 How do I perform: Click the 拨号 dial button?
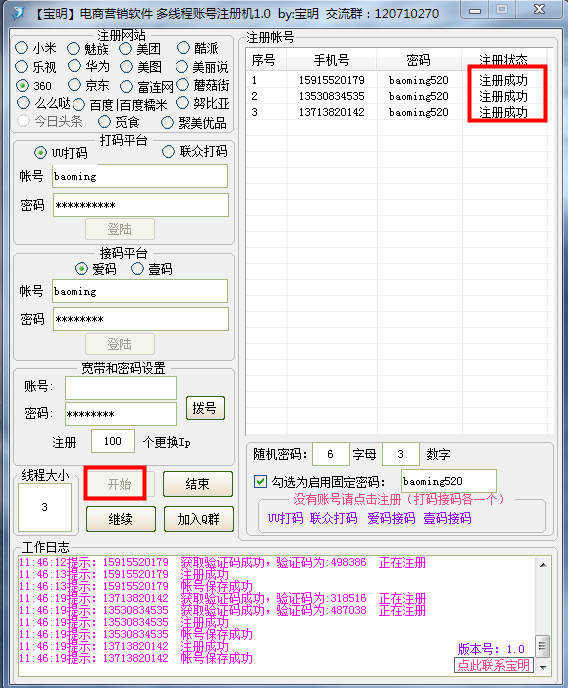[205, 408]
